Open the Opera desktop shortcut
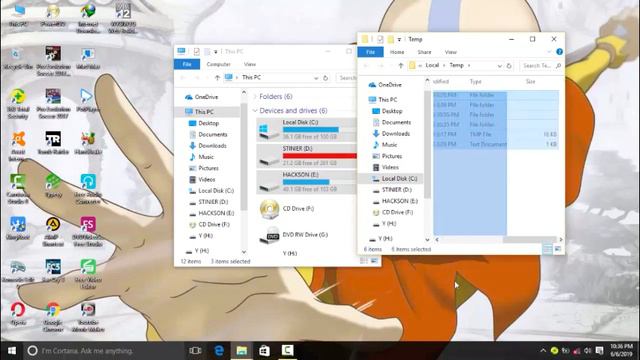This screenshot has width=640, height=360. click(x=18, y=313)
